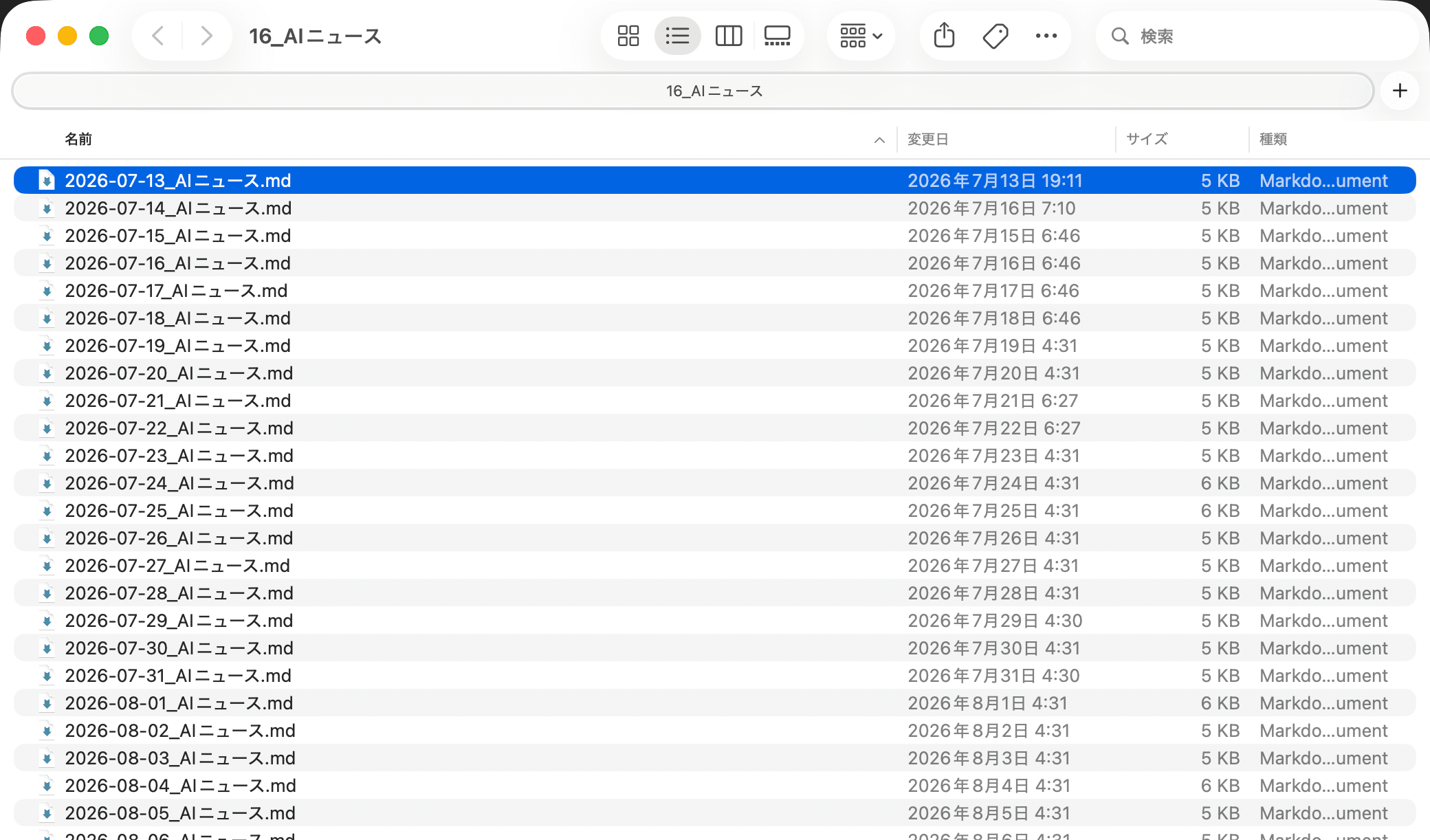The image size is (1430, 840).
Task: Select file 2026-08-02_AIニュース.md
Action: tap(715, 731)
